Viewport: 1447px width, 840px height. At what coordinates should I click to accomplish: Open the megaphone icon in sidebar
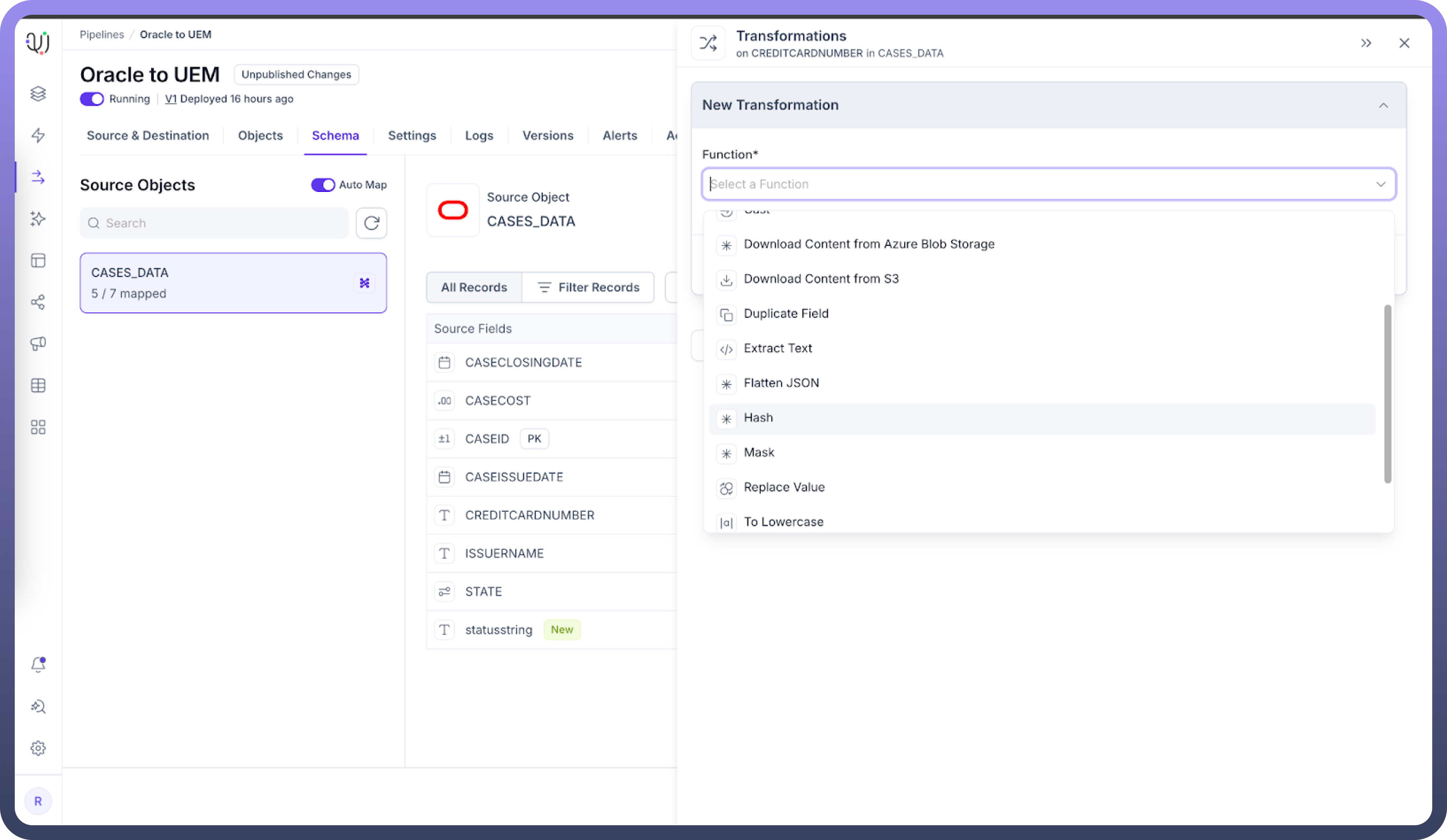pos(38,343)
